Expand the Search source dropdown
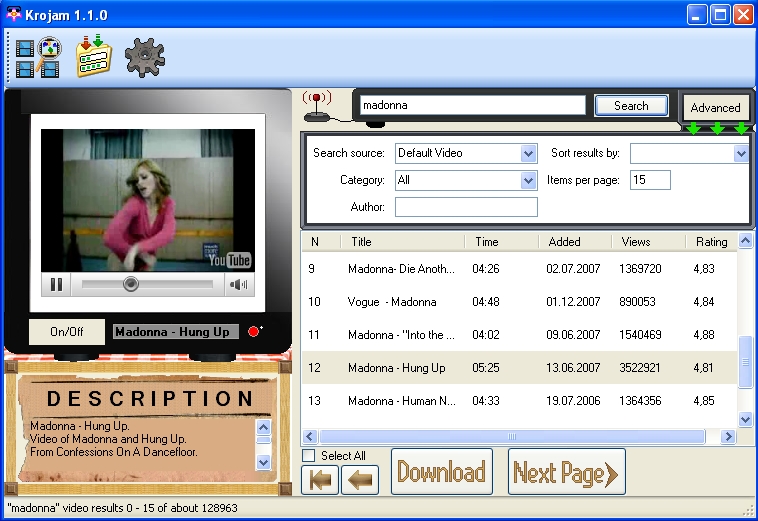 click(x=528, y=154)
